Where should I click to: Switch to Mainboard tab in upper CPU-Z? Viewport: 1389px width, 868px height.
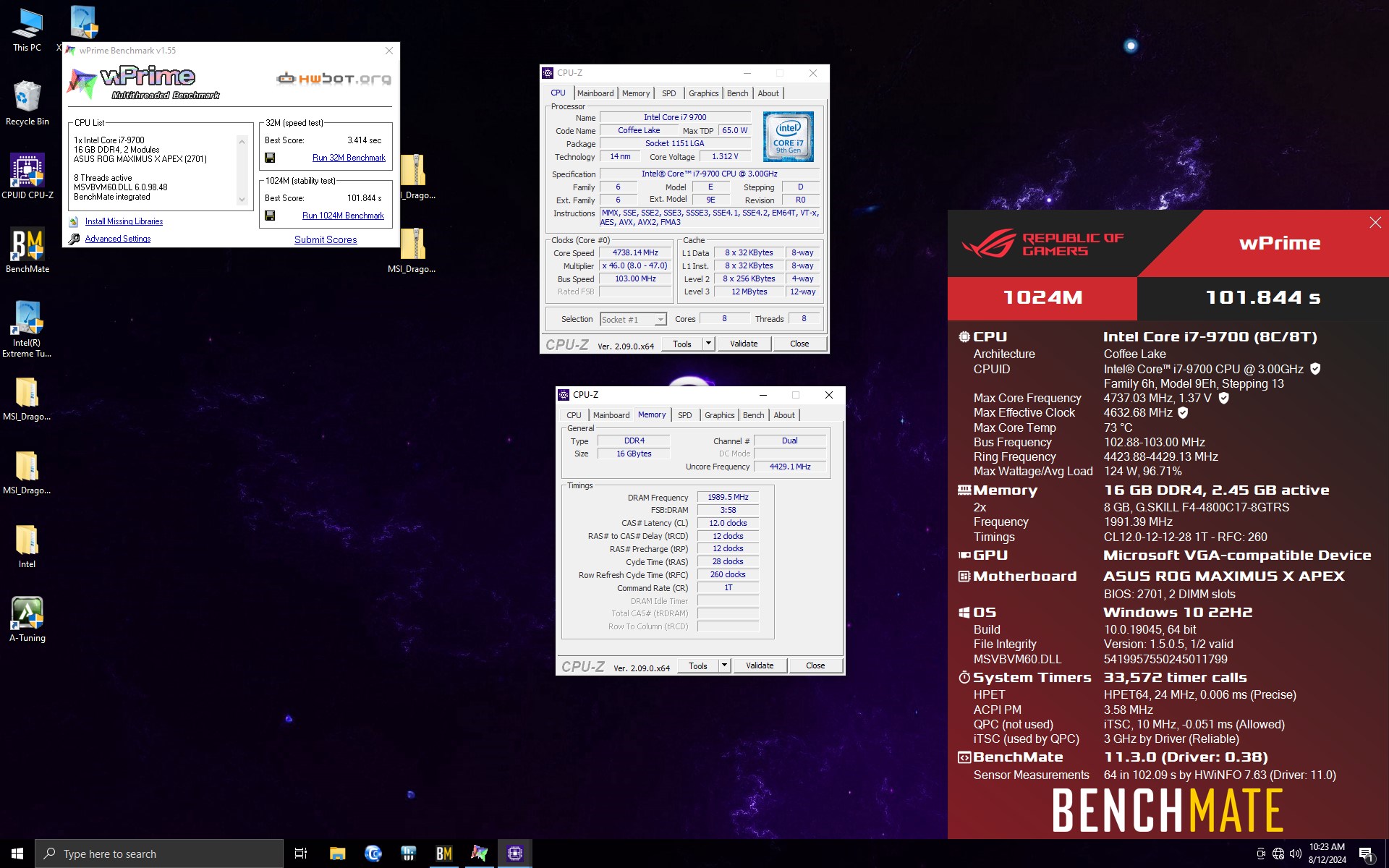point(595,93)
